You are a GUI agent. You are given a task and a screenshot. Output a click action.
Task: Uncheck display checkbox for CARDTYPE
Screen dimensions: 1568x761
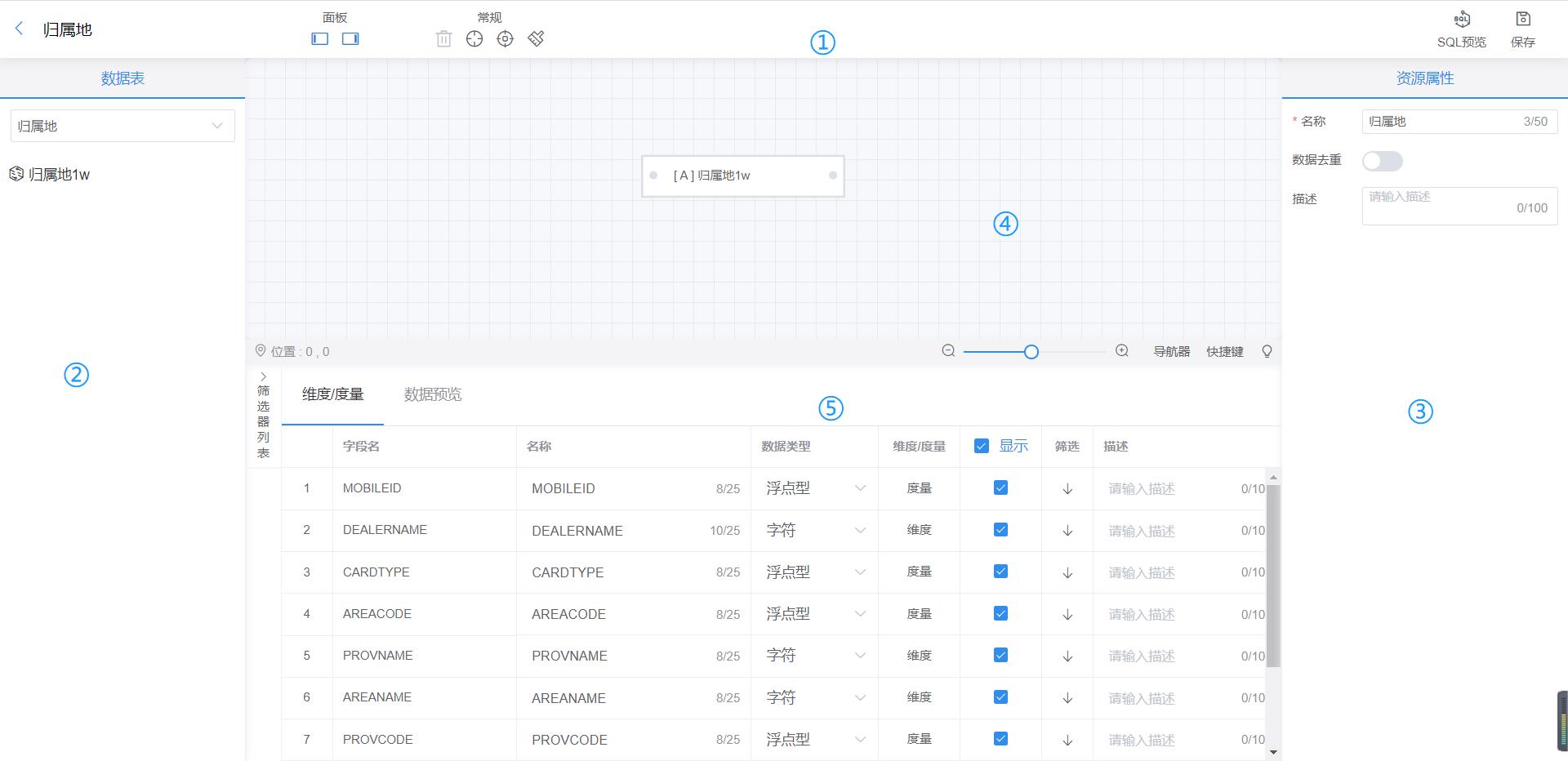(x=1000, y=572)
